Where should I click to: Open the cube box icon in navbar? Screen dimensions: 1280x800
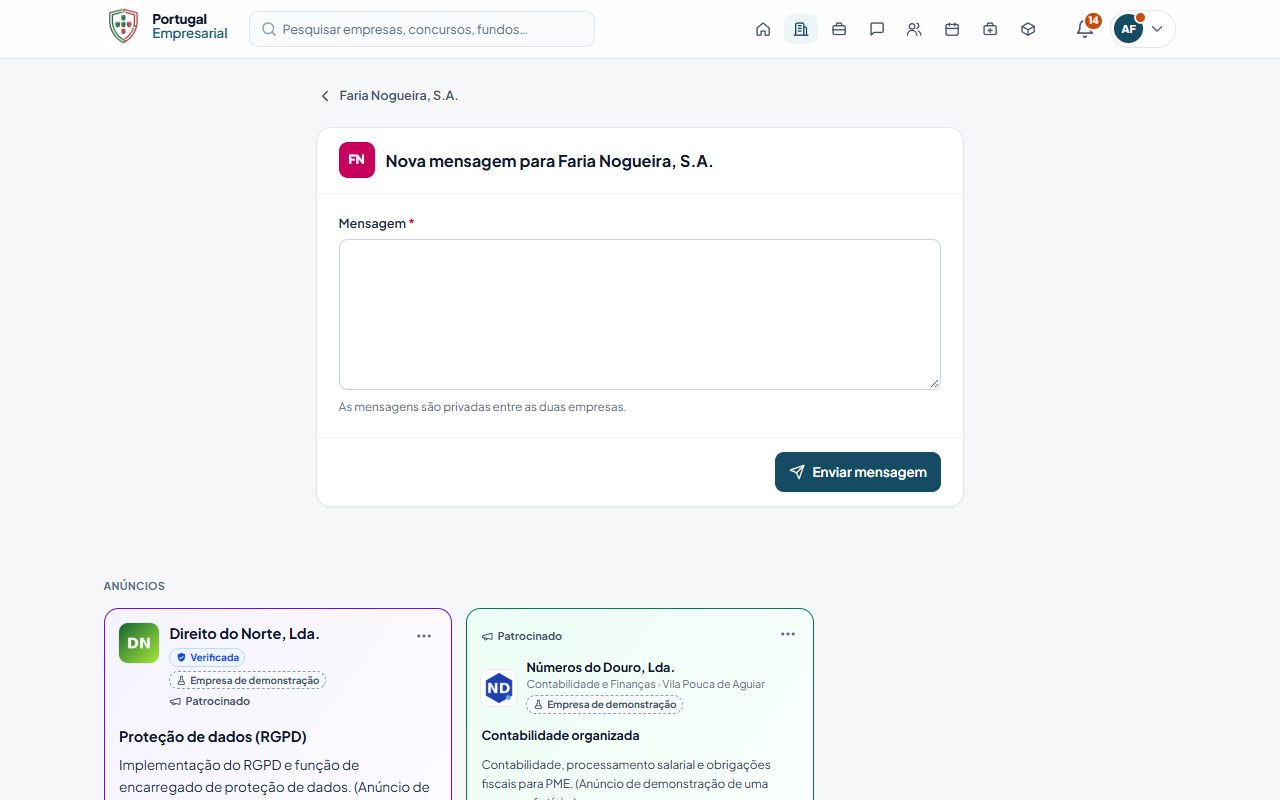pyautogui.click(x=1028, y=29)
